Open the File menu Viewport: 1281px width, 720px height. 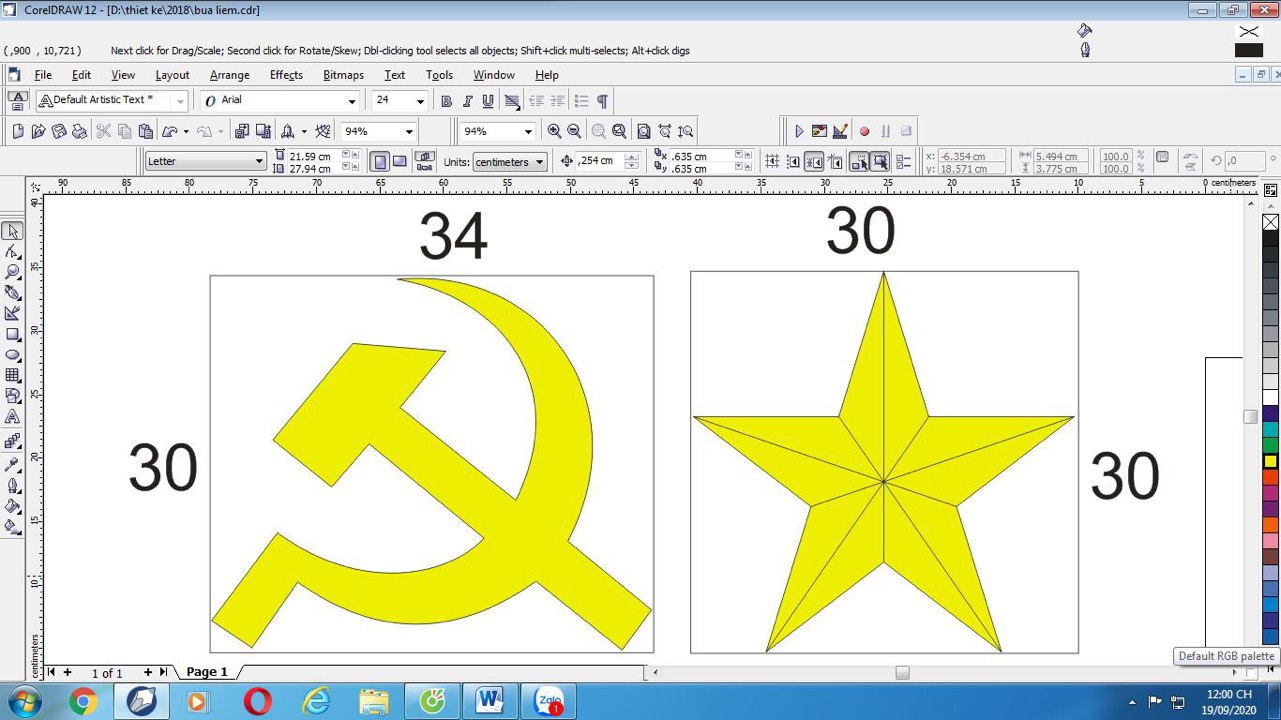(43, 75)
